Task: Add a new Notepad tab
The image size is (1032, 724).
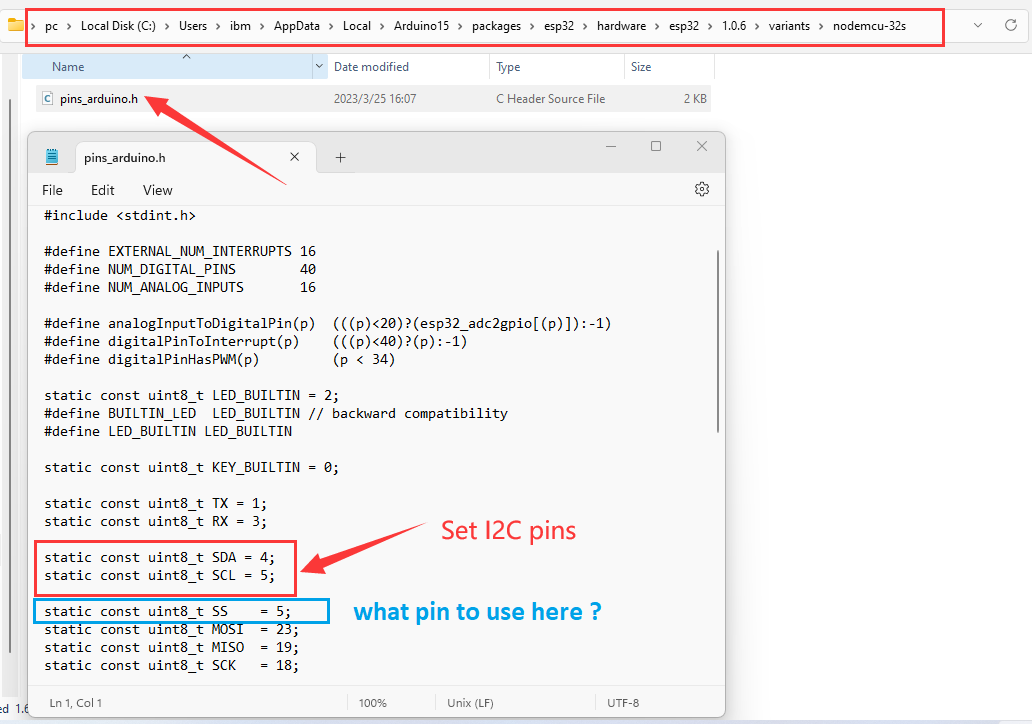Action: coord(340,157)
